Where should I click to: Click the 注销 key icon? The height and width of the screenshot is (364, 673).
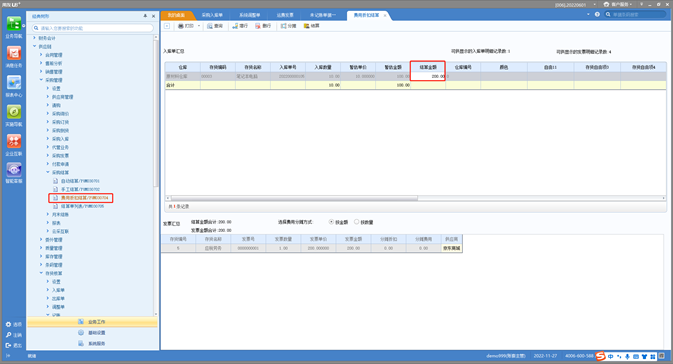(x=8, y=335)
